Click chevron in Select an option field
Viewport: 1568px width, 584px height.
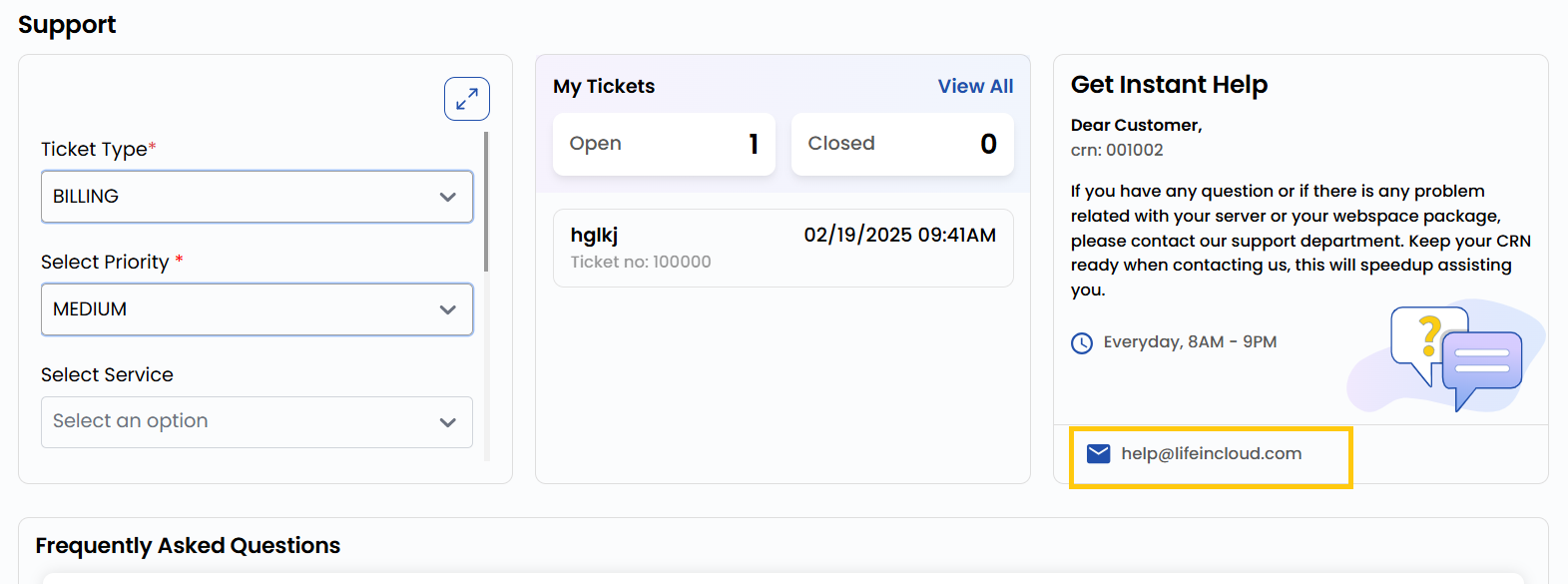(x=448, y=423)
